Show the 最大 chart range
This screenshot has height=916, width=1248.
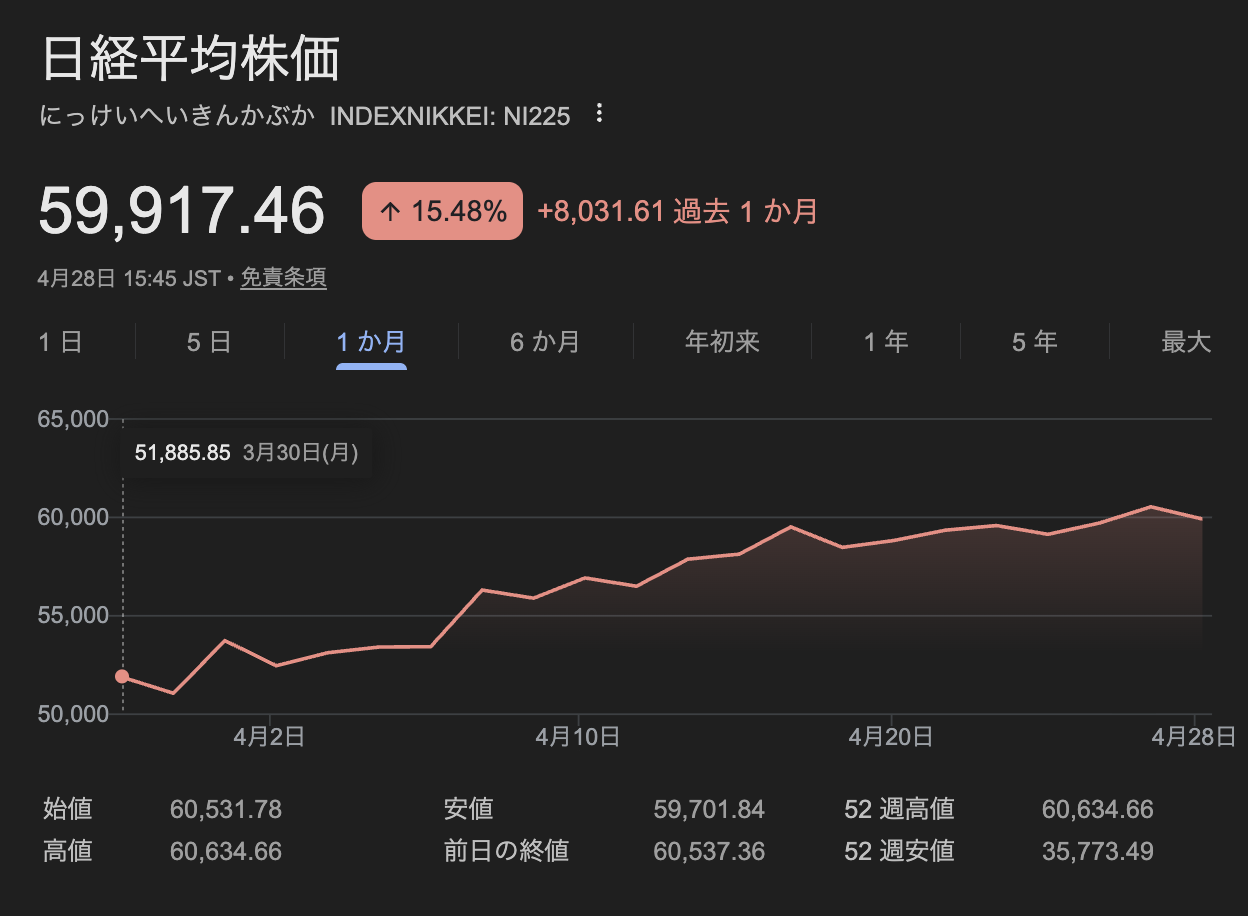pyautogui.click(x=1186, y=342)
